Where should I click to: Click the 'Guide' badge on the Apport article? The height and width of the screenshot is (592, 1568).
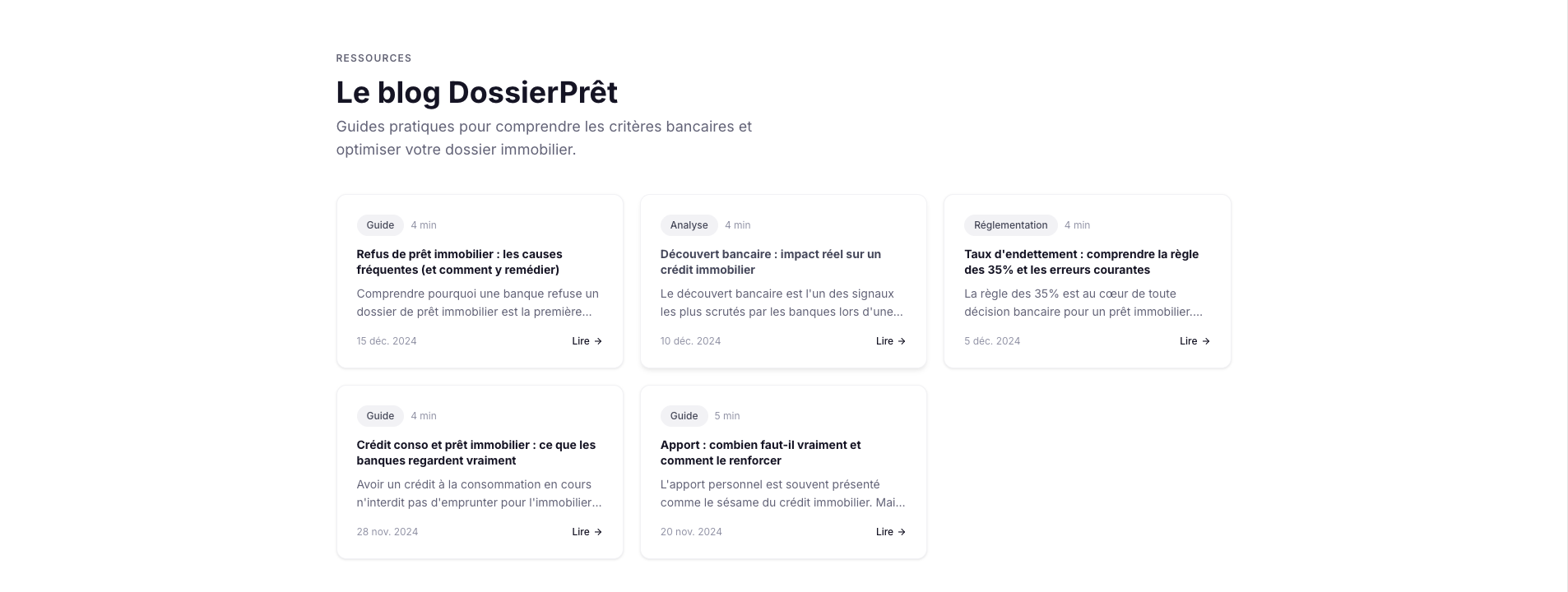pos(684,415)
